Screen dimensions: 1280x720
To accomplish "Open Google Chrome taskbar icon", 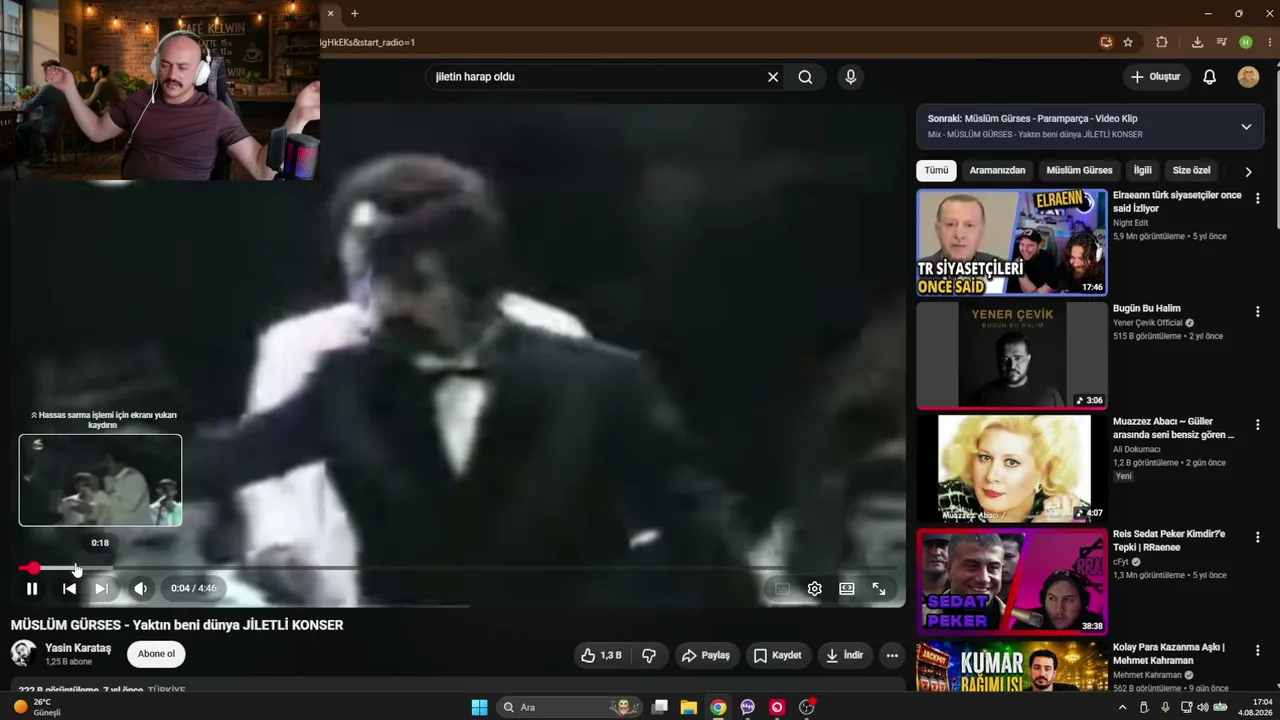I will 718,707.
